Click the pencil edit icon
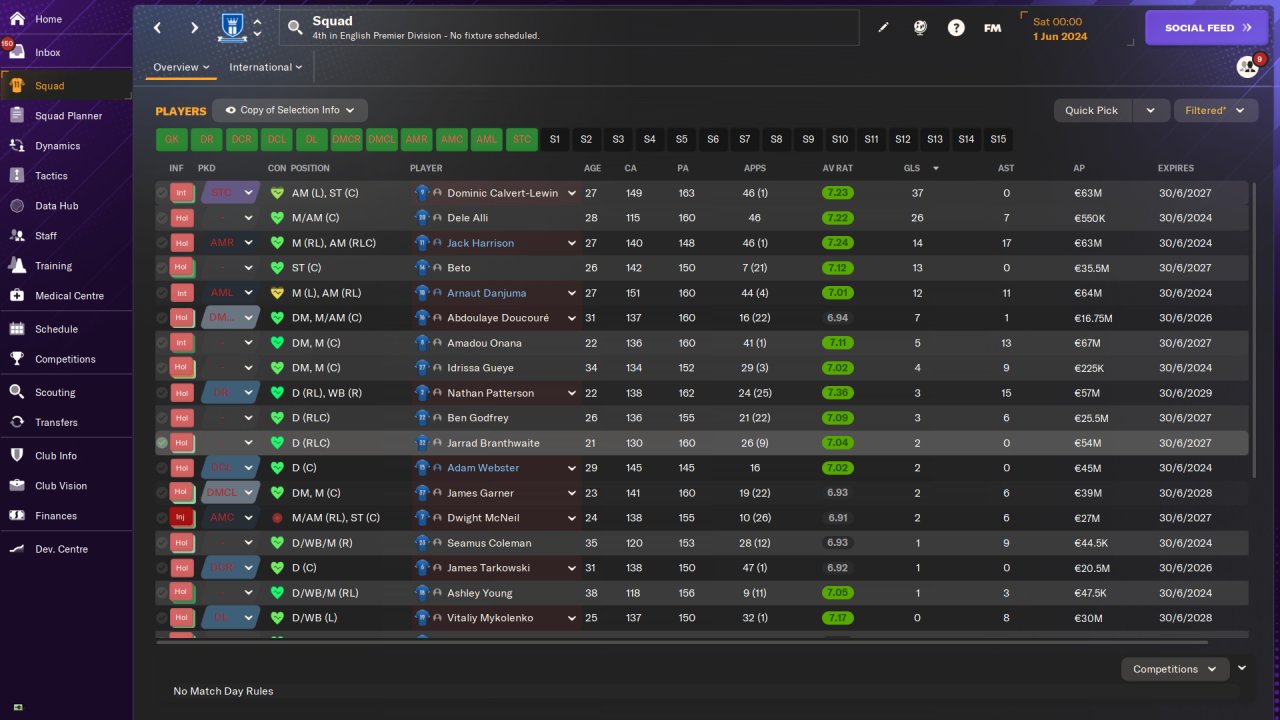 tap(883, 28)
